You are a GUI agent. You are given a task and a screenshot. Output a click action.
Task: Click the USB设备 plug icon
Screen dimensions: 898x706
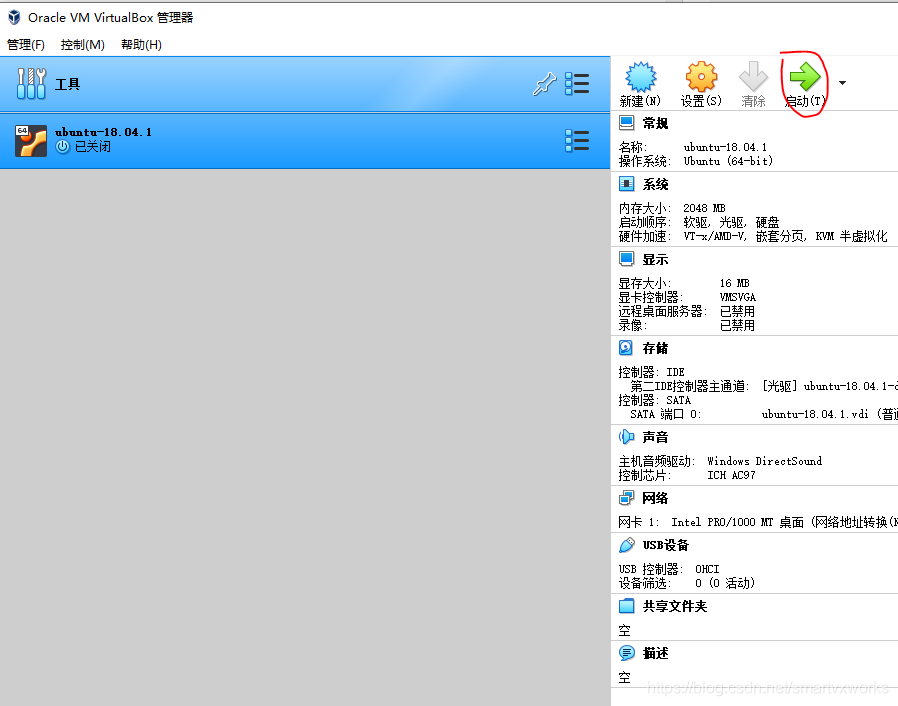click(627, 545)
